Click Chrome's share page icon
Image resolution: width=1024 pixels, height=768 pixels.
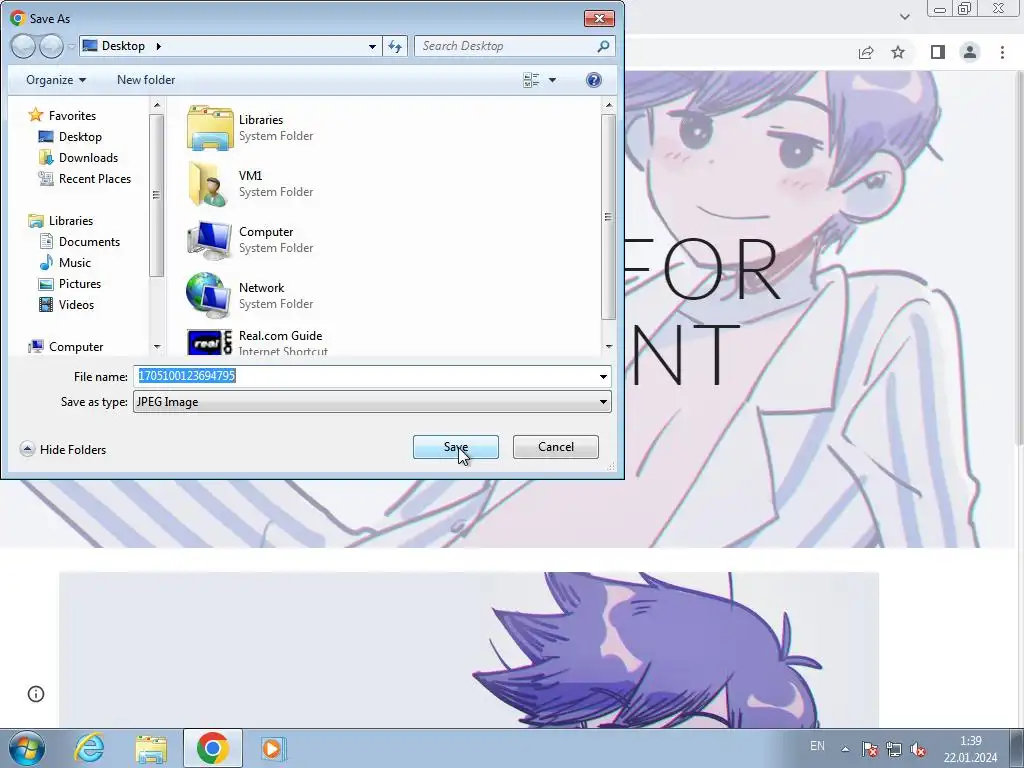click(x=866, y=52)
